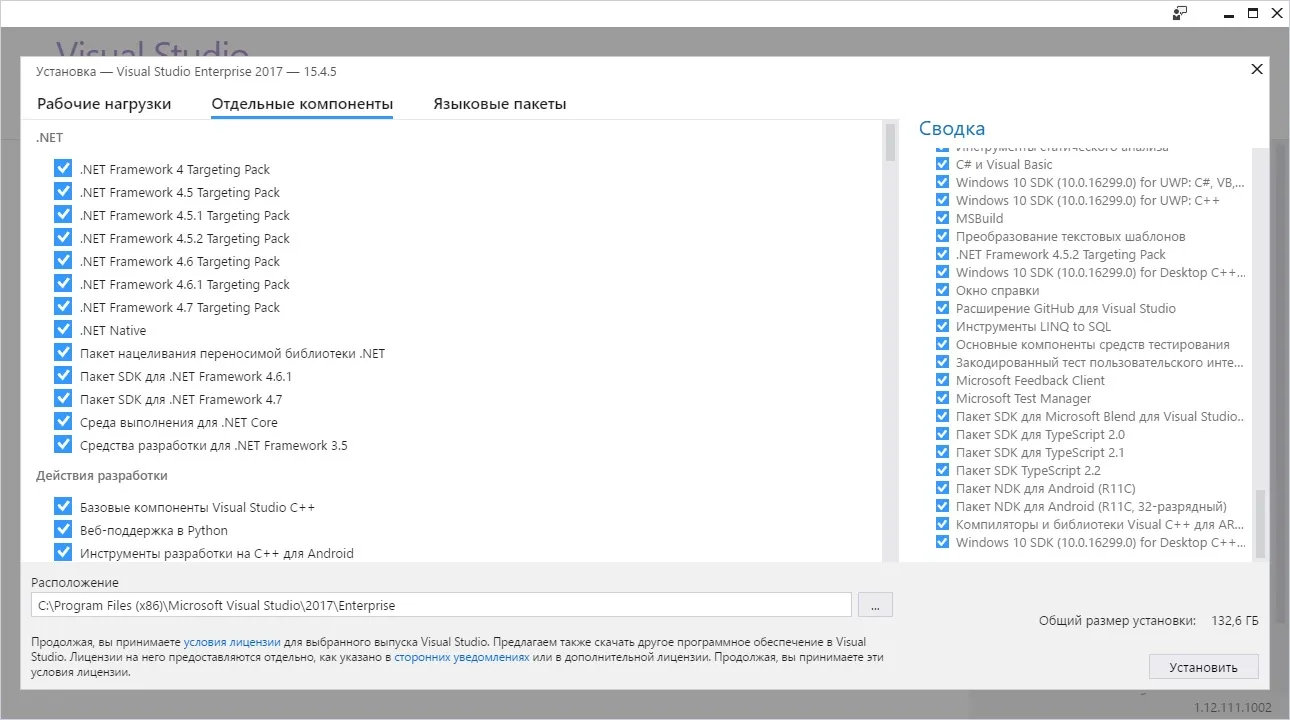Toggle Windows 10 SDK for UWP: C#, VB in summary

942,182
